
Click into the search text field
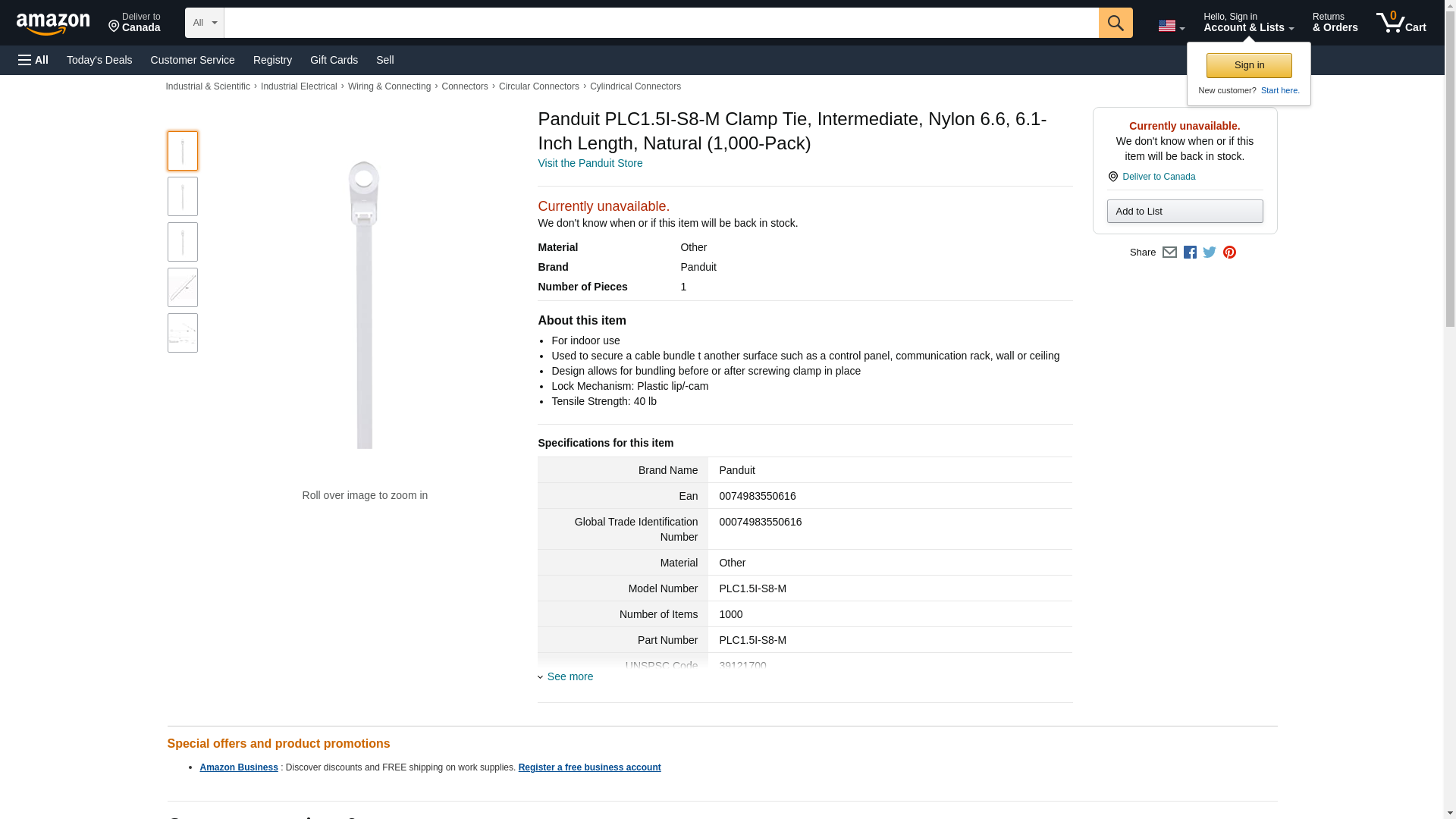(x=661, y=23)
